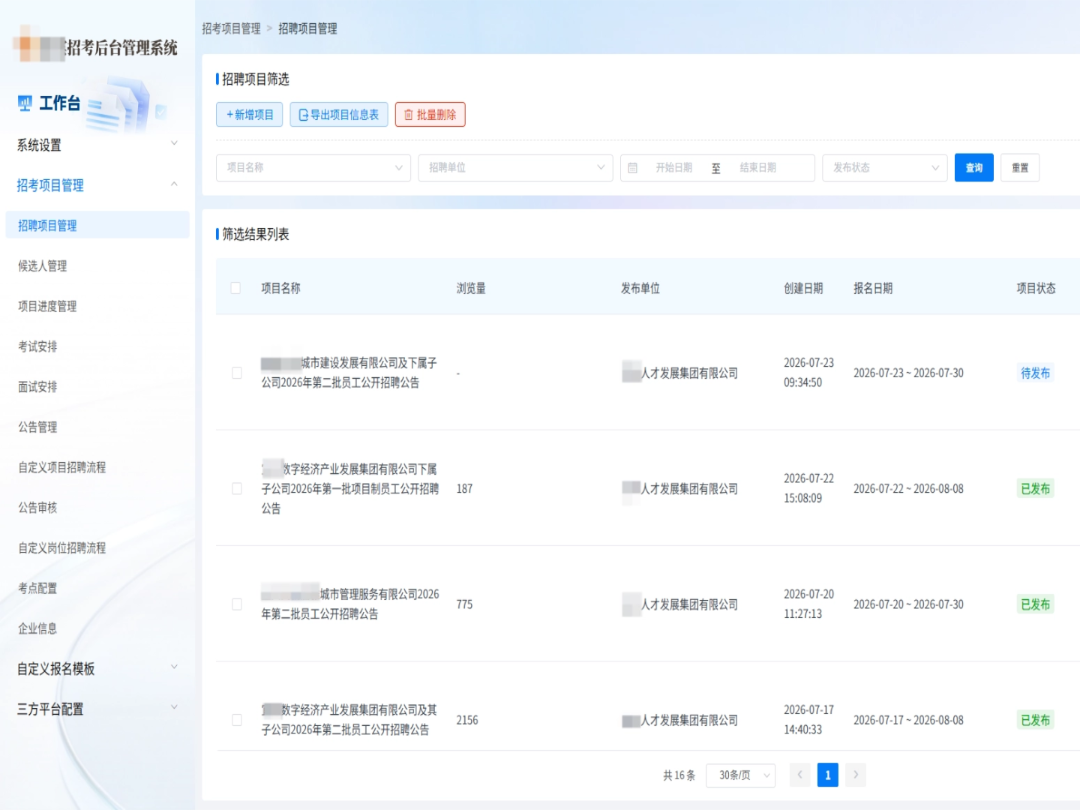Screen dimensions: 1080x810
Task: Click the 新增项目 button
Action: click(249, 114)
